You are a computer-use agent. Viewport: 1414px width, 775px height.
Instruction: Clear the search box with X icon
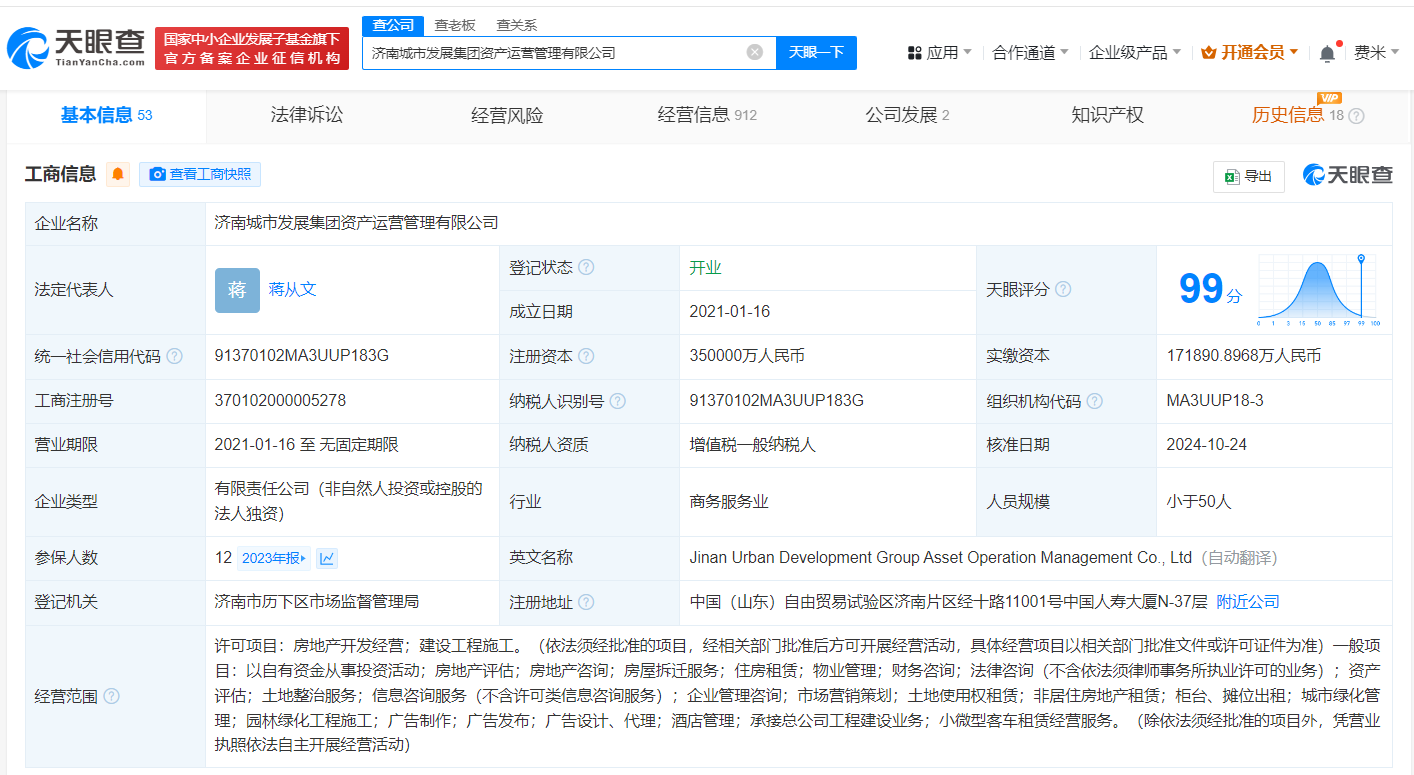pyautogui.click(x=755, y=52)
